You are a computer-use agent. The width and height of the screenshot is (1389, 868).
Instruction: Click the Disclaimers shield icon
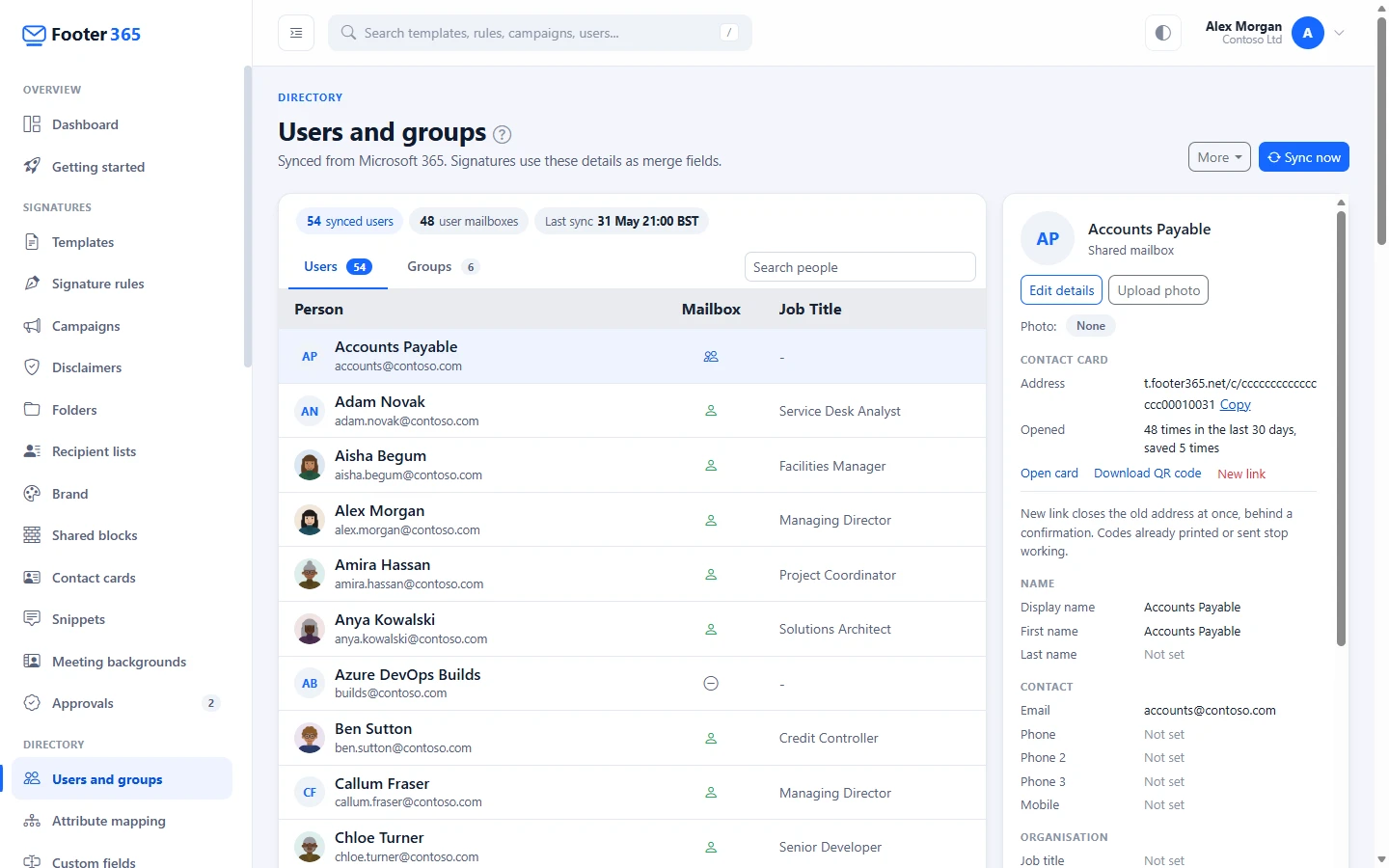pyautogui.click(x=32, y=367)
